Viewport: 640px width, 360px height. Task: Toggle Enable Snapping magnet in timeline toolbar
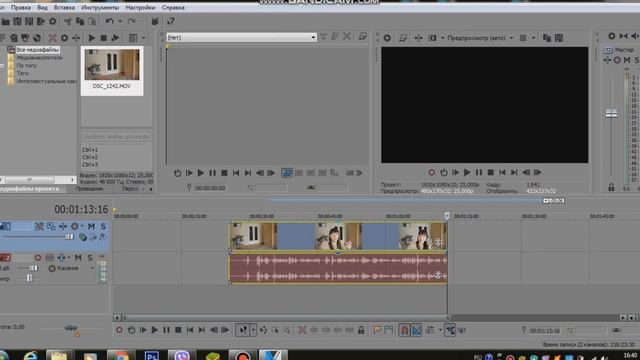404,330
